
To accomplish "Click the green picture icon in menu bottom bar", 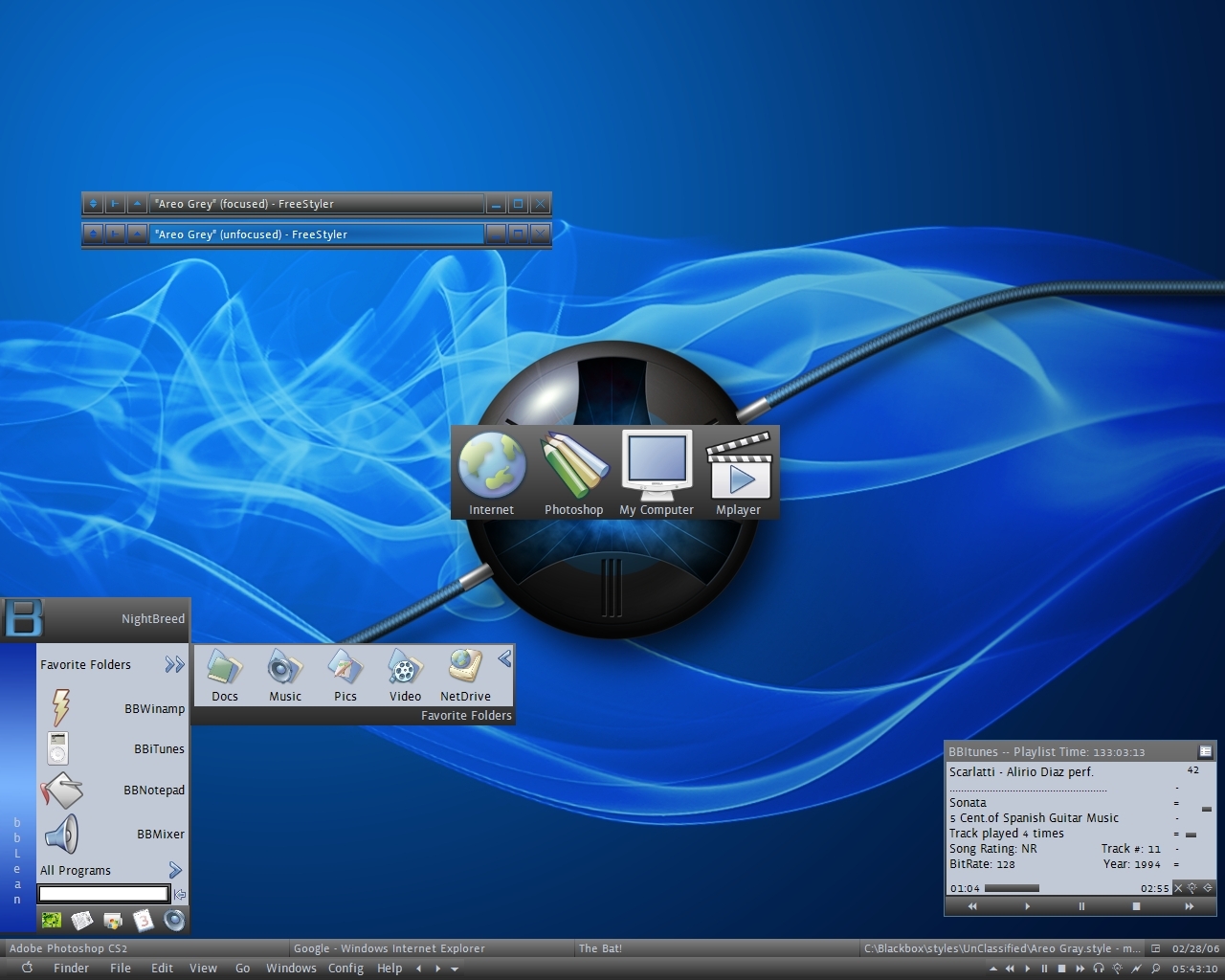I will [52, 920].
